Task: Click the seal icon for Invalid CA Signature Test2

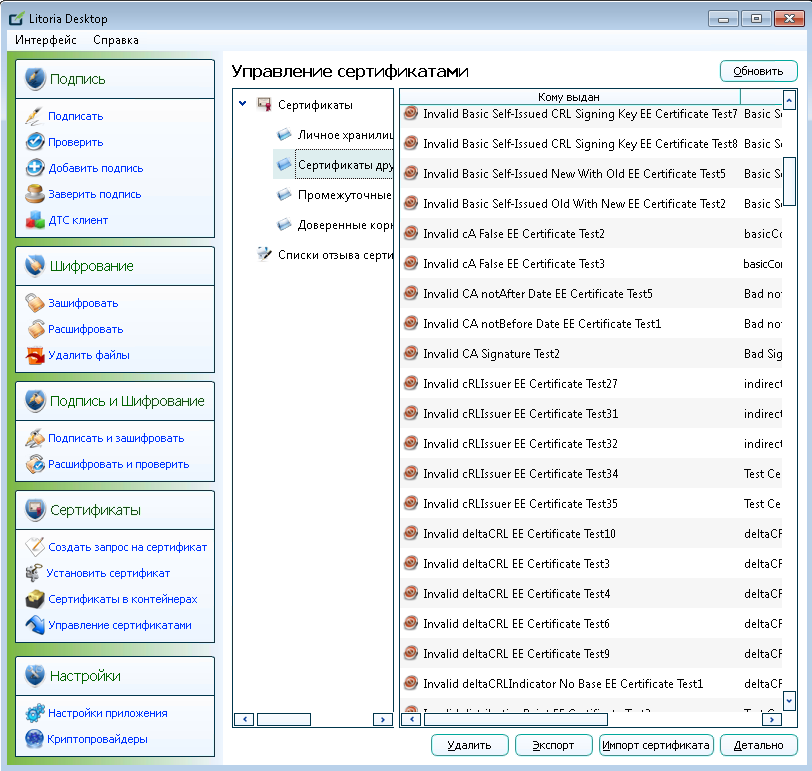Action: 411,353
